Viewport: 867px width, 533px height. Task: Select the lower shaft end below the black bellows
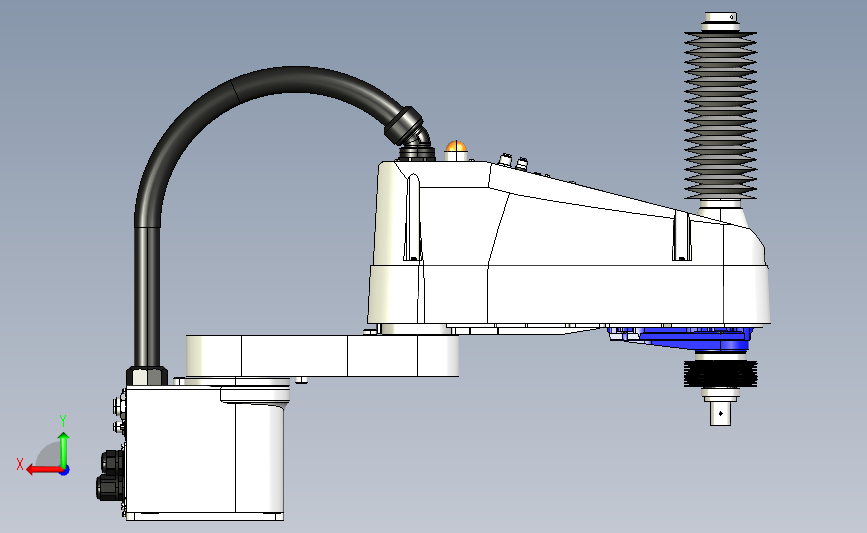click(720, 412)
